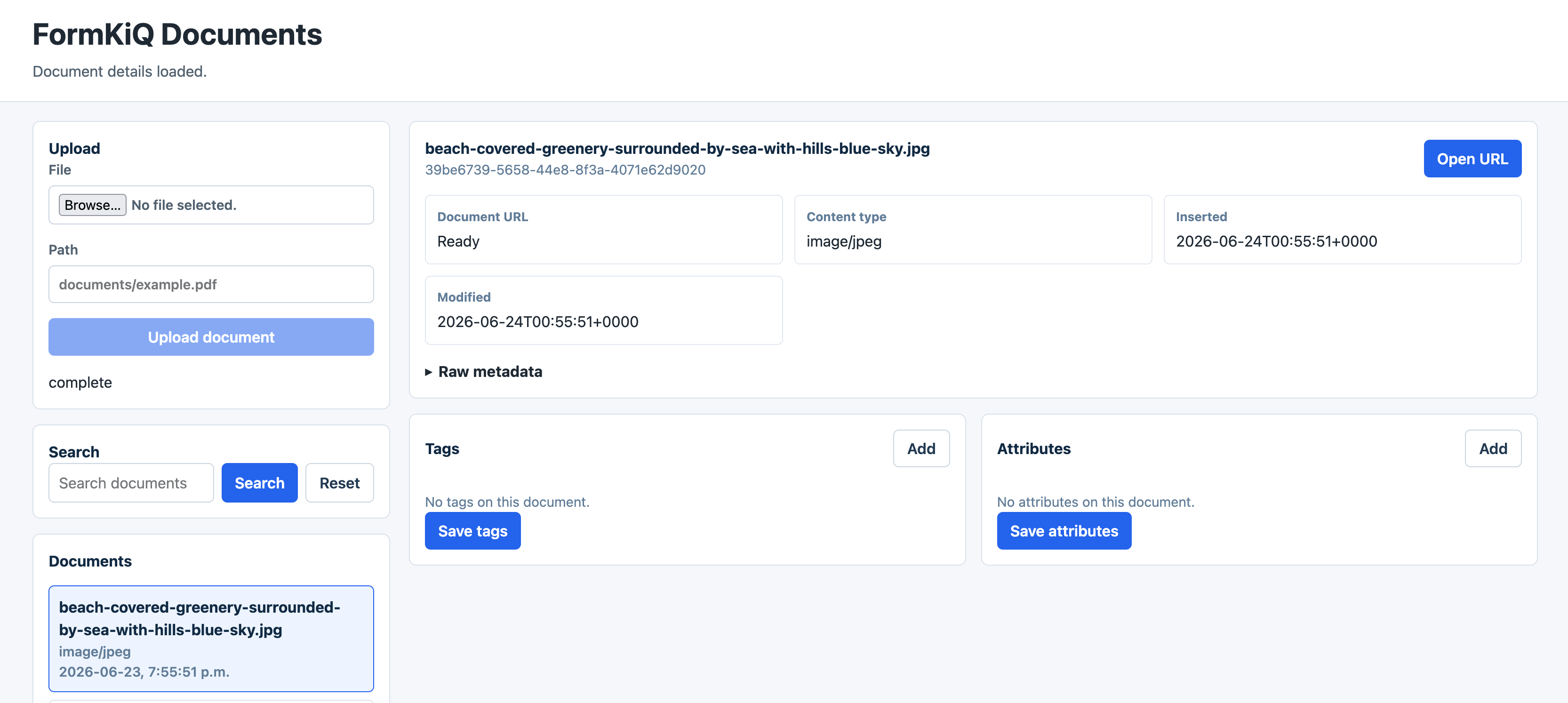Screen dimensions: 1568x703
Task: Click the document title heading in the details panel
Action: pyautogui.click(x=677, y=149)
